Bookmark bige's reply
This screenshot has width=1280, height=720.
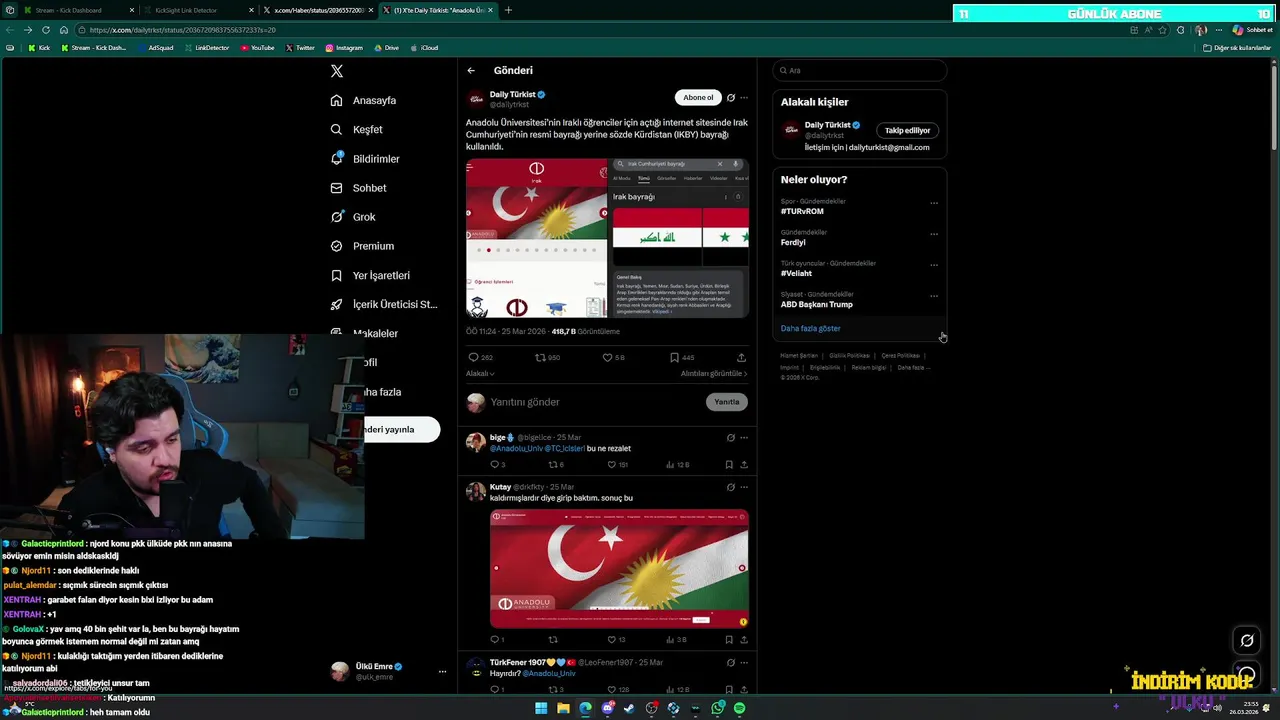pyautogui.click(x=729, y=464)
